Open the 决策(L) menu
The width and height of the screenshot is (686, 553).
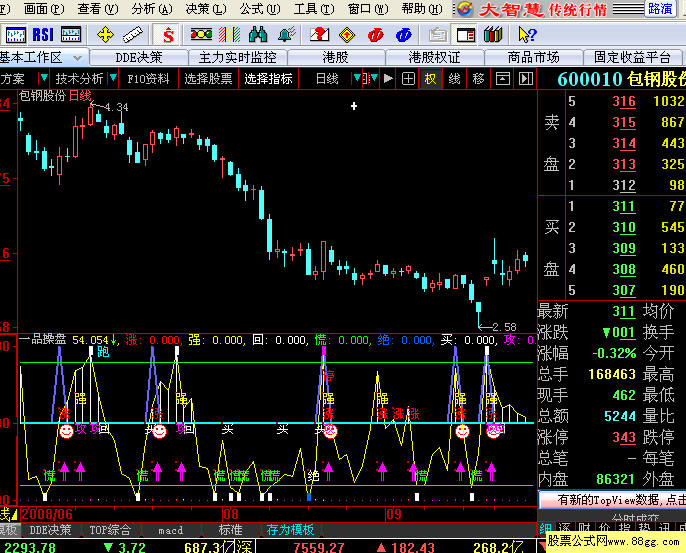click(206, 9)
